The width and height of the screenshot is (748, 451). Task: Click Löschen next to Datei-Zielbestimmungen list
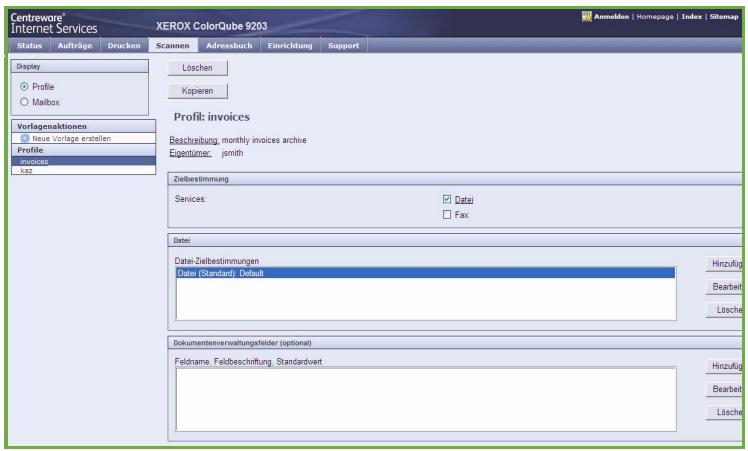[x=724, y=310]
